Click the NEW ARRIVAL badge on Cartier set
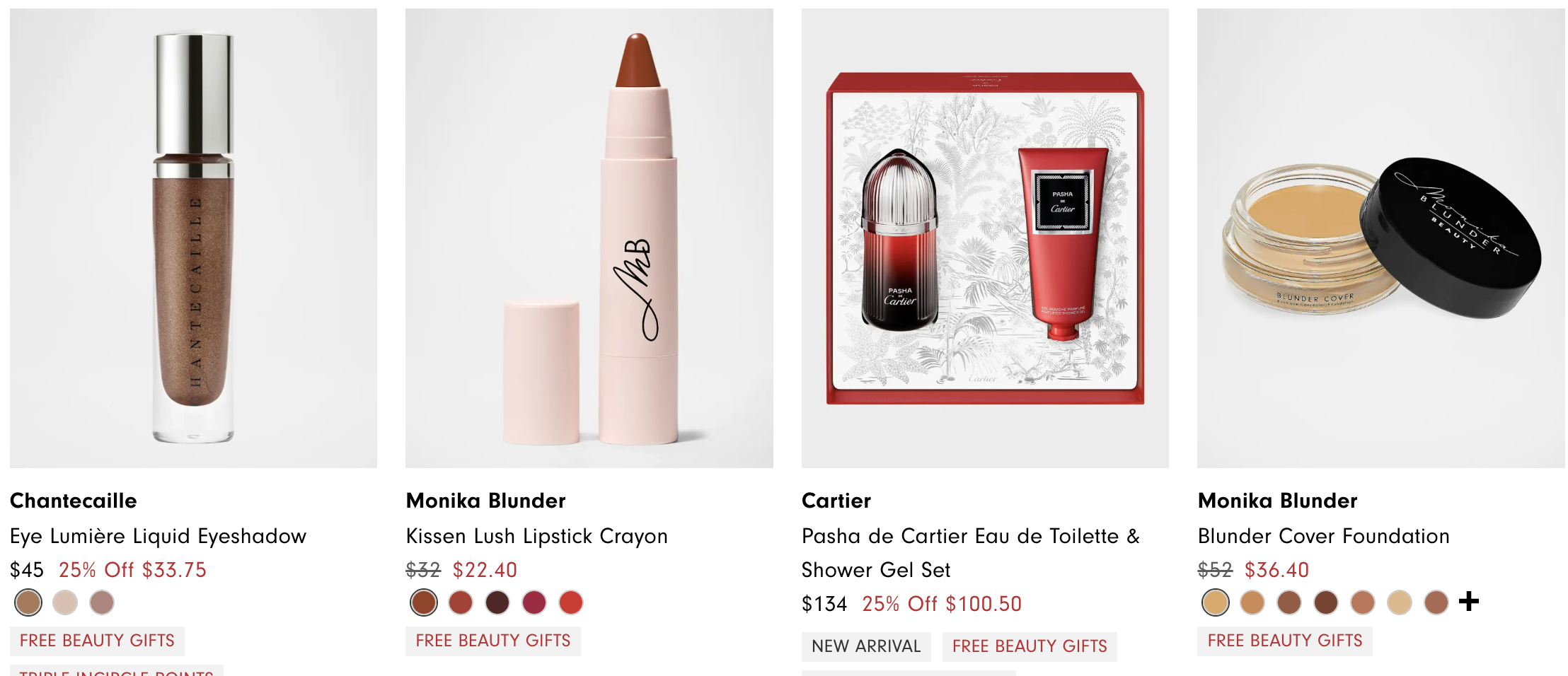 point(866,646)
